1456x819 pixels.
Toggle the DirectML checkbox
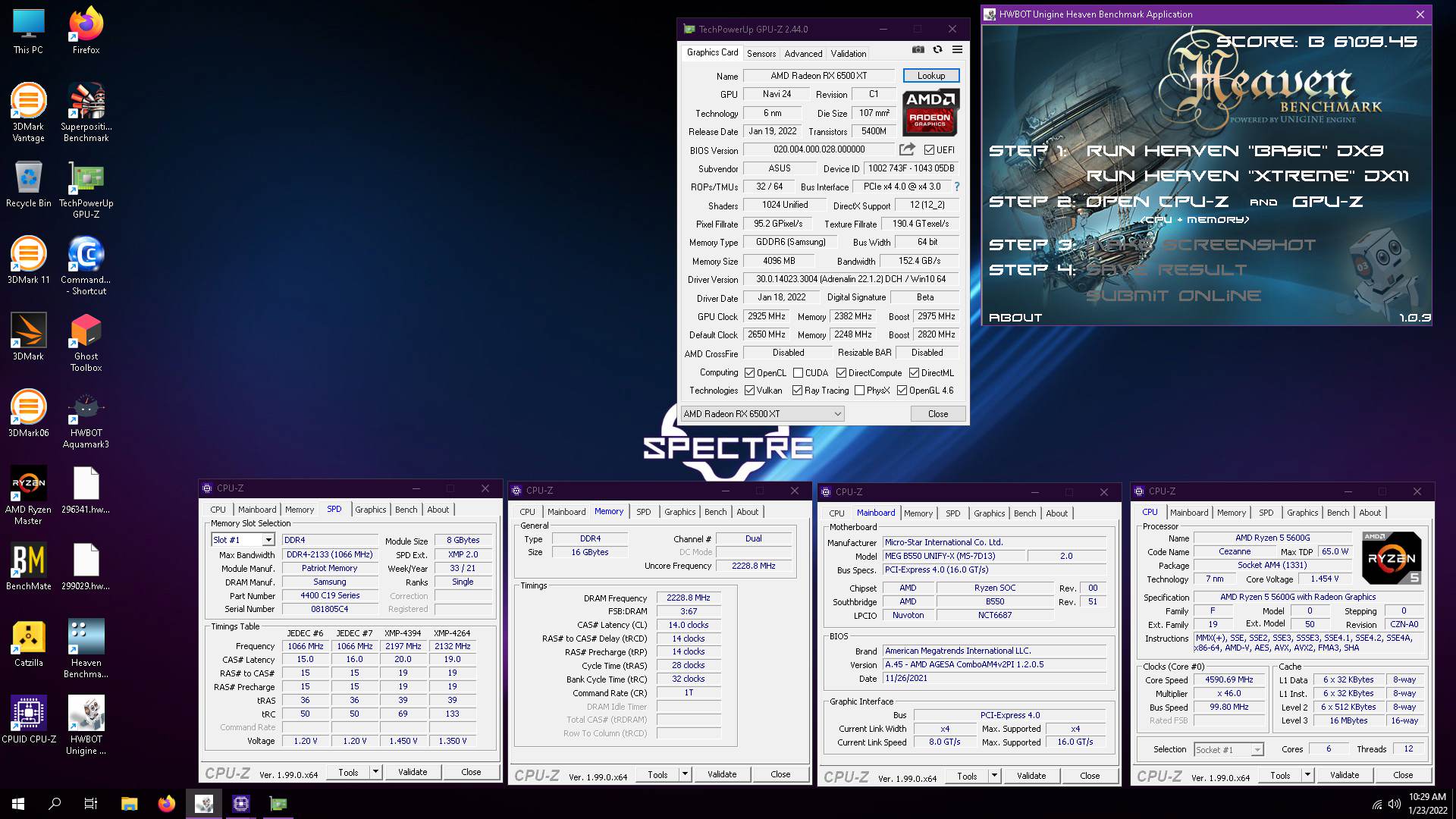click(914, 373)
